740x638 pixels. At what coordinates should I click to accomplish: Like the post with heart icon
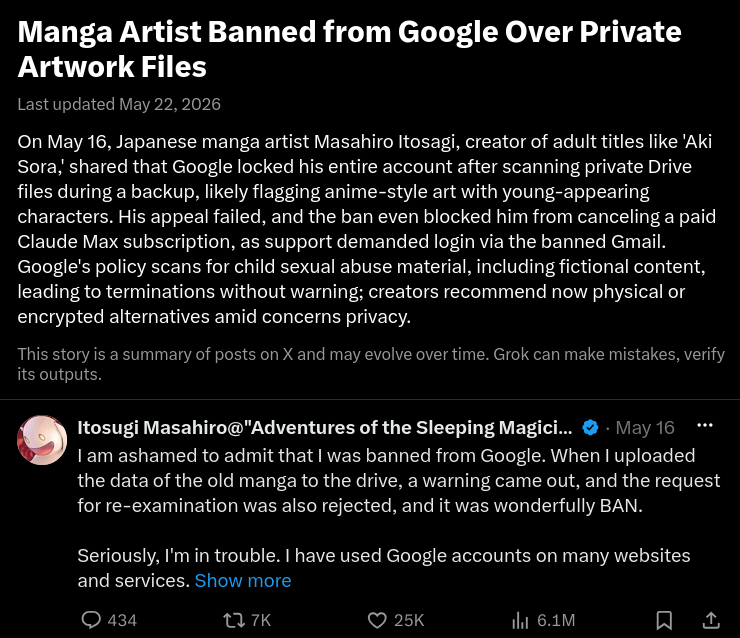point(377,620)
